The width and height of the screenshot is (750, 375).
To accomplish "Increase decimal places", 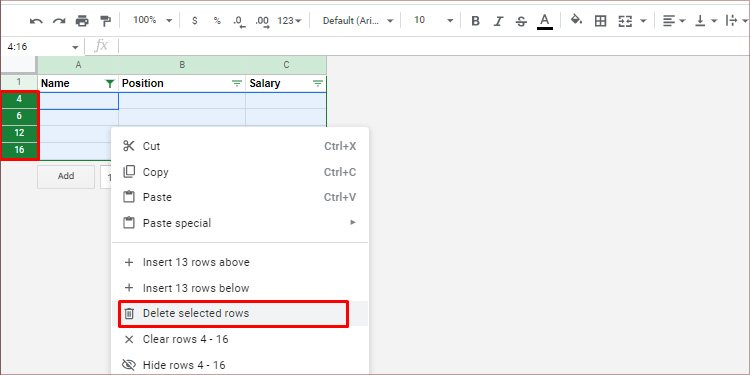I will click(262, 22).
